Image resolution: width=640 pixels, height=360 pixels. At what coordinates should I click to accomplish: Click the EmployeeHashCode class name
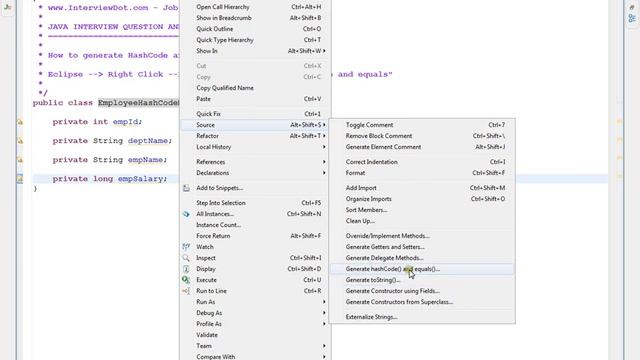[x=138, y=103]
